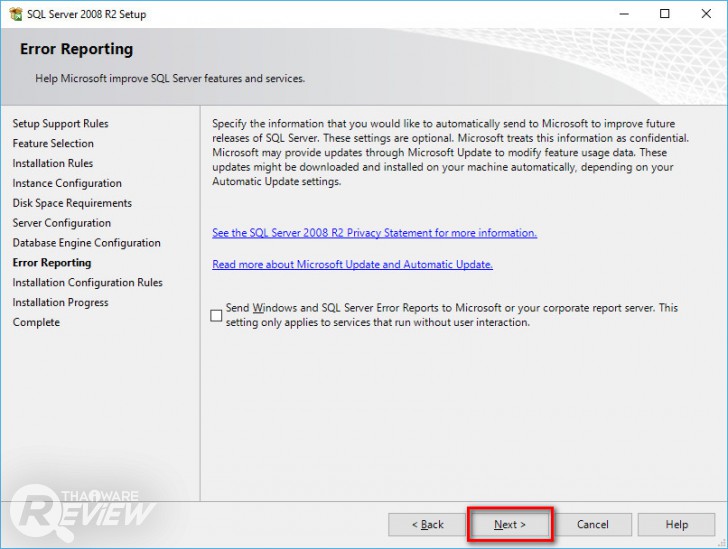Close the SQL Server 2008 R2 Setup window
Viewport: 728px width, 549px height.
coord(706,14)
